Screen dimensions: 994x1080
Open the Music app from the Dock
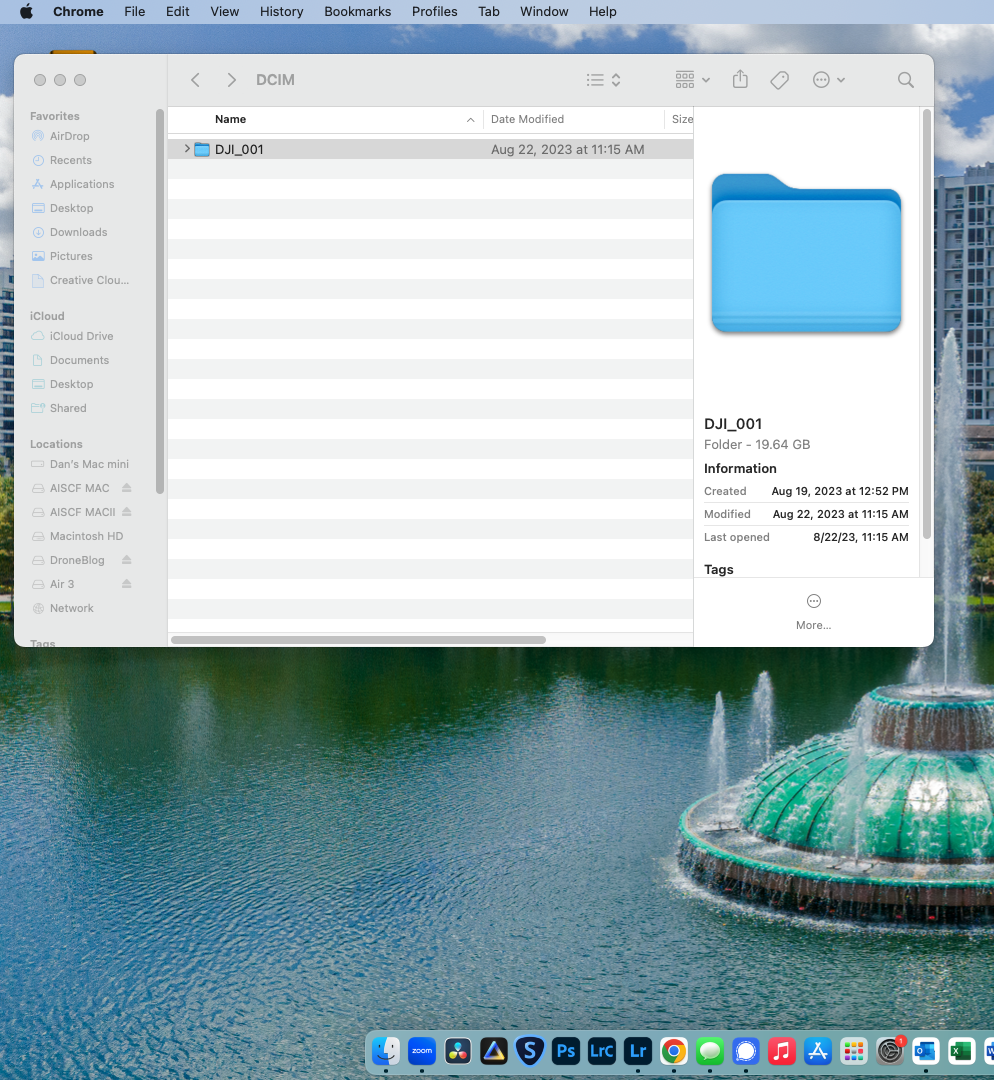[782, 1051]
